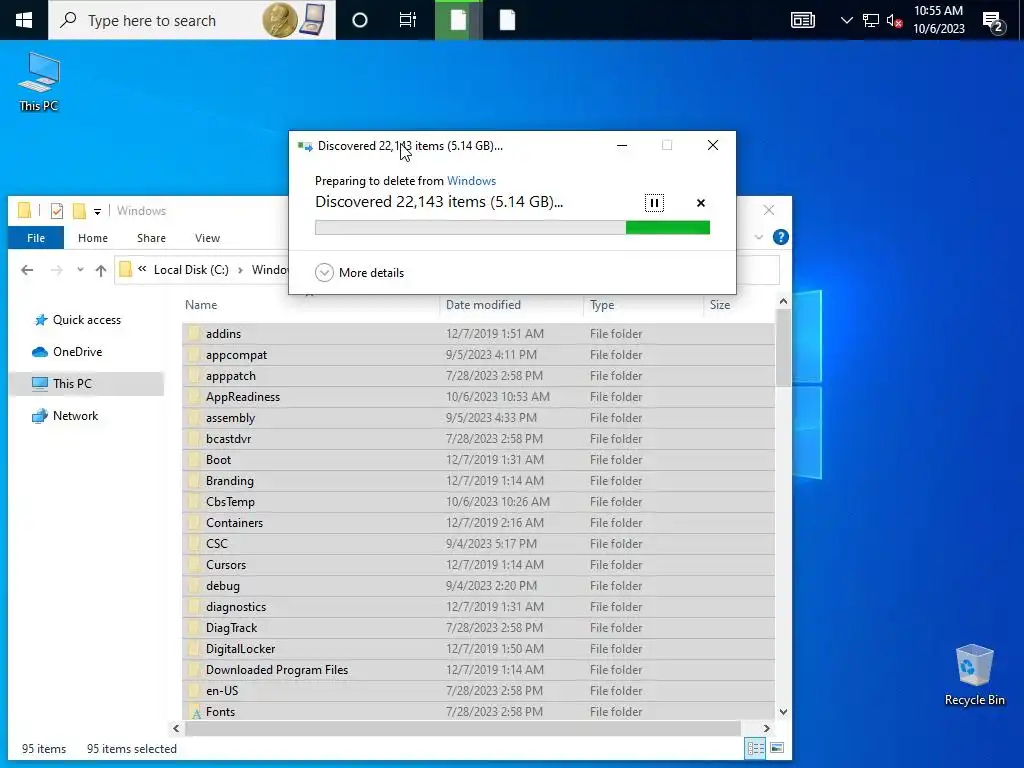Click the Windows link in delete dialog
This screenshot has height=768, width=1024.
coord(471,181)
